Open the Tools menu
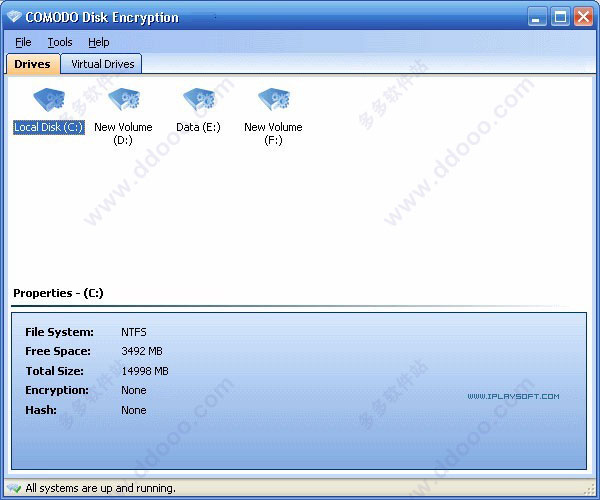Image resolution: width=600 pixels, height=500 pixels. click(60, 42)
